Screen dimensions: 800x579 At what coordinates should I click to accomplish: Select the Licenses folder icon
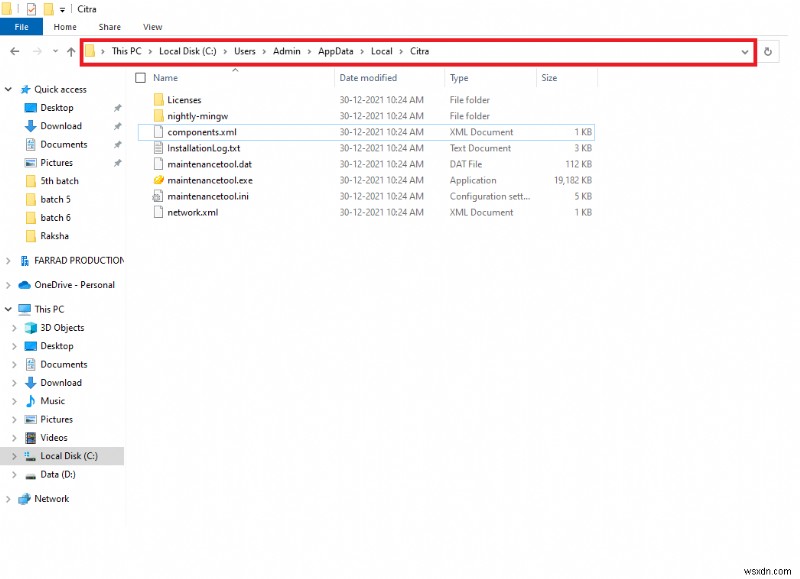159,99
